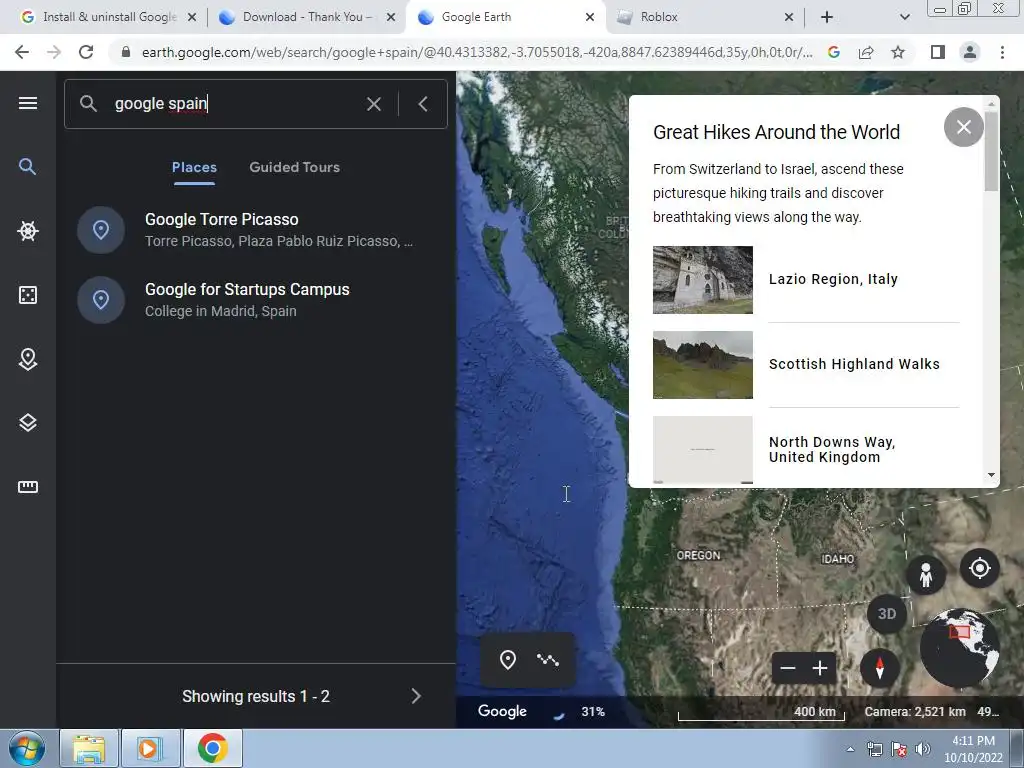The width and height of the screenshot is (1024, 768).
Task: Open Chrome three-dot menu
Action: coord(1002,52)
